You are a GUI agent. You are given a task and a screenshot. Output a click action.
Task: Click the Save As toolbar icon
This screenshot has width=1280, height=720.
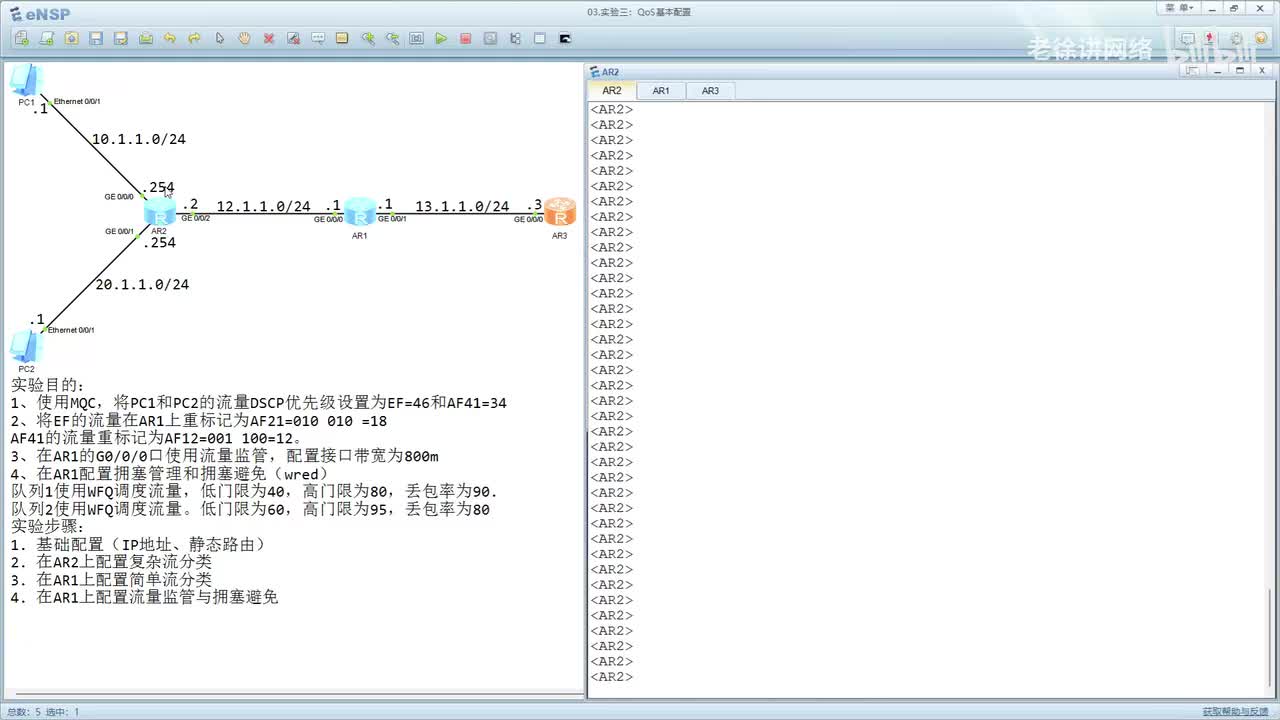(x=121, y=39)
